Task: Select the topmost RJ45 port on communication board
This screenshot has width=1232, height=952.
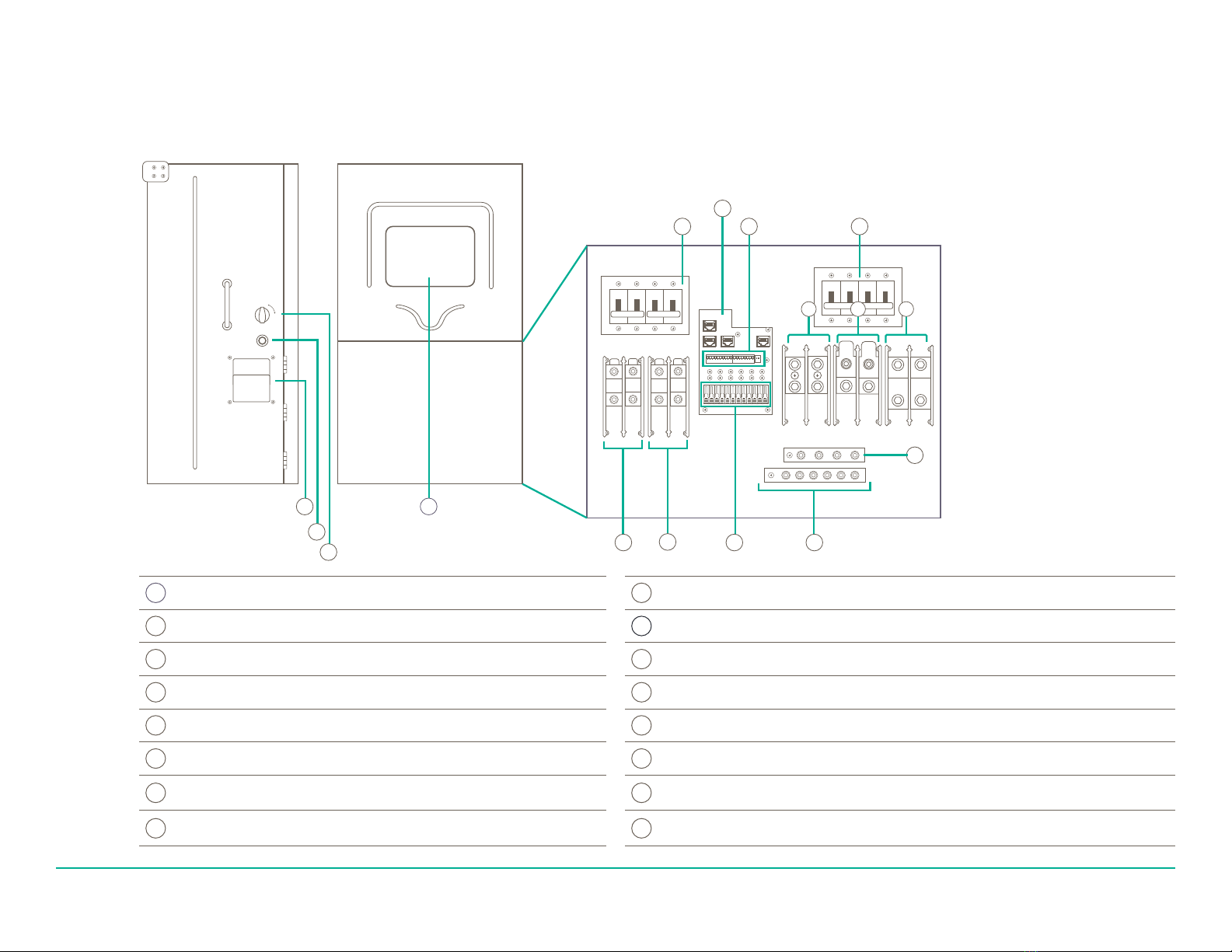Action: pyautogui.click(x=709, y=326)
